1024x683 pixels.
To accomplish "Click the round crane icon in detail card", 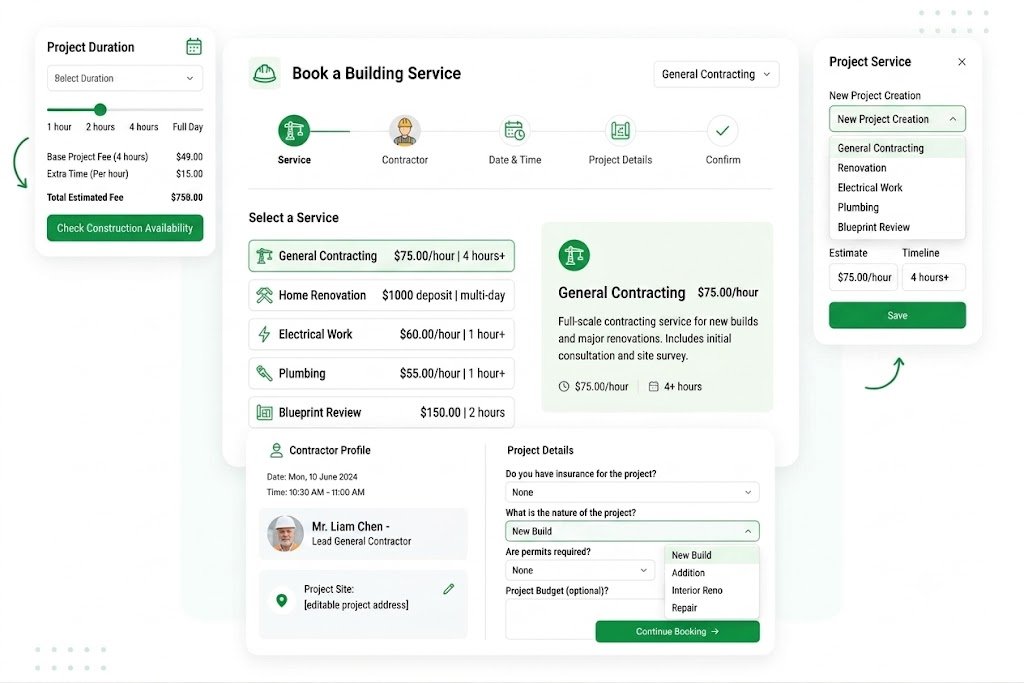I will click(574, 255).
